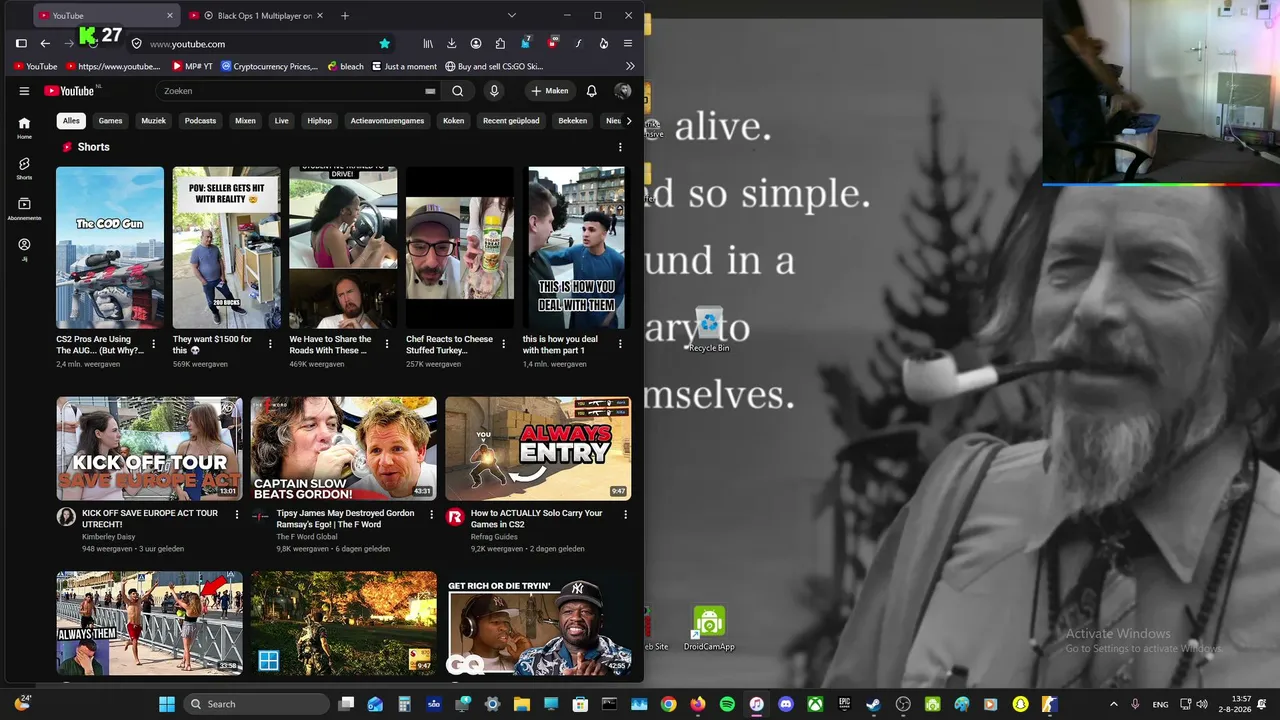
Task: Open Shorts in the sidebar
Action: pyautogui.click(x=24, y=168)
